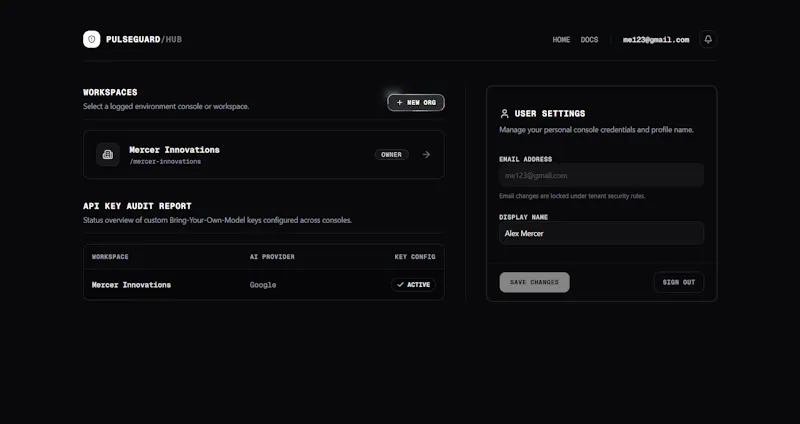Click the User Settings heading text
The height and width of the screenshot is (424, 800).
pos(550,113)
